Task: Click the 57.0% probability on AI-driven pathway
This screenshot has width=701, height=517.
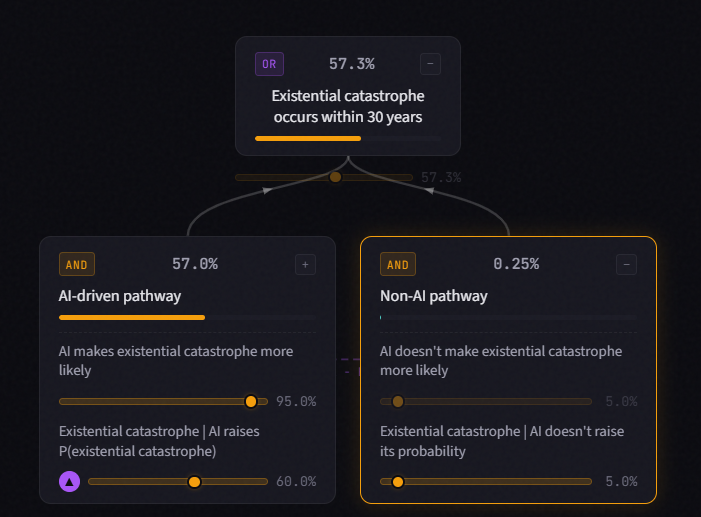Action: pos(195,264)
